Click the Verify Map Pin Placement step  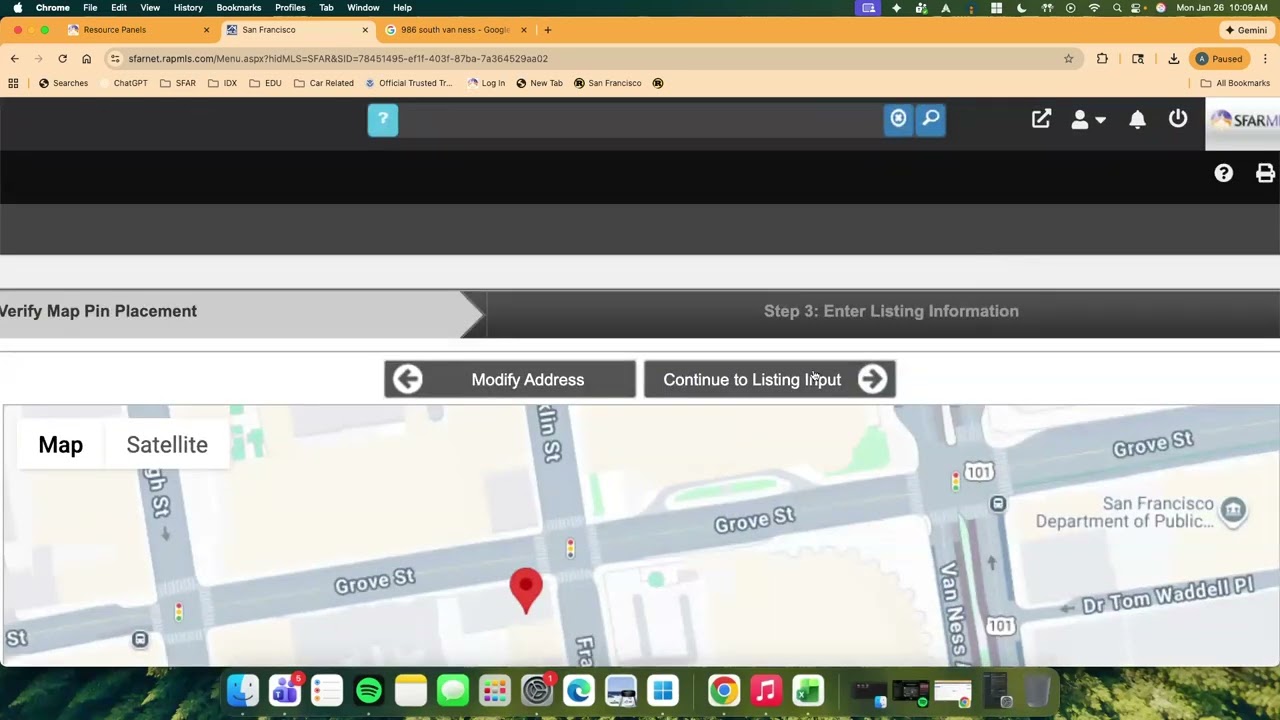[x=98, y=311]
